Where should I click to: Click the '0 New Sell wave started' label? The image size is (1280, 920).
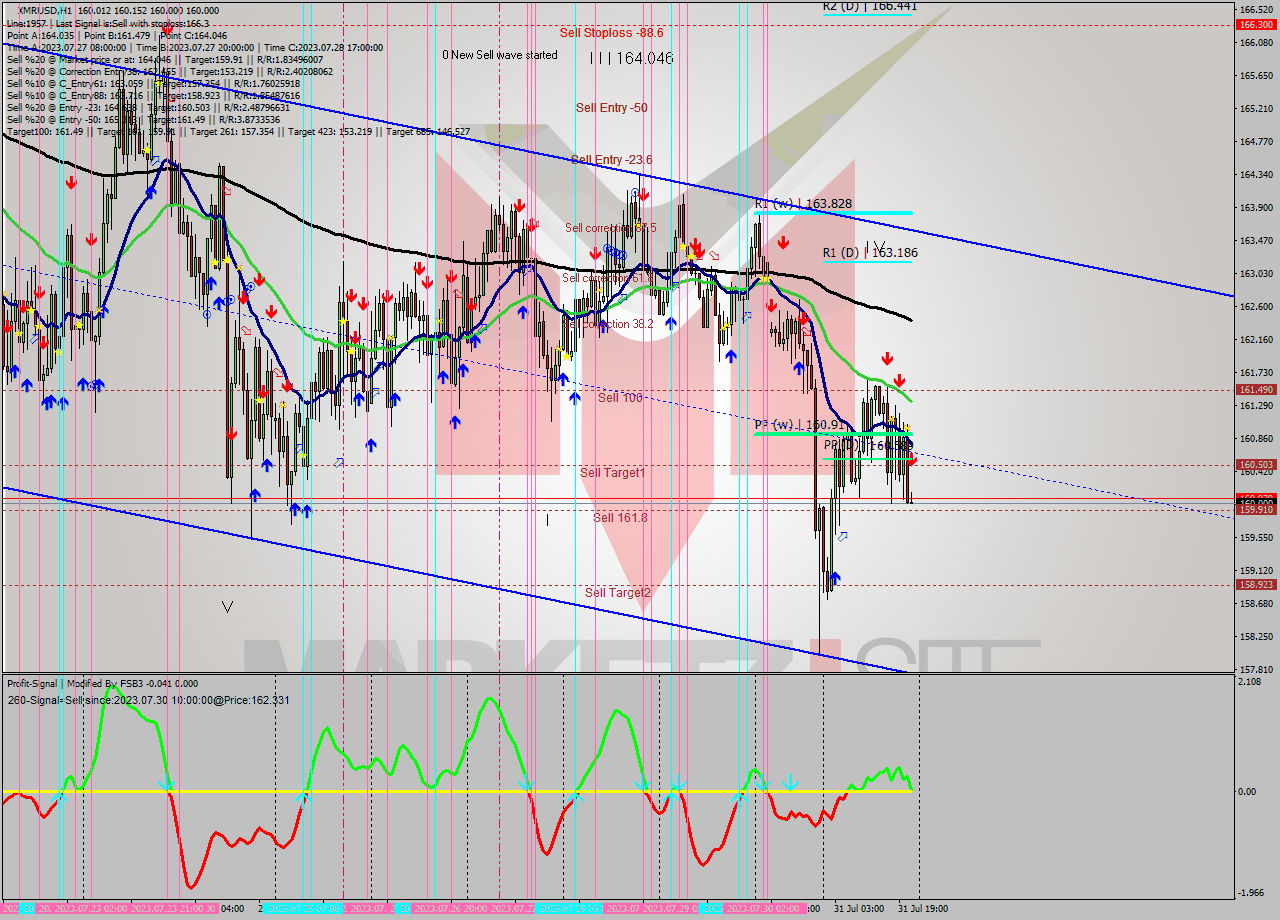point(500,55)
